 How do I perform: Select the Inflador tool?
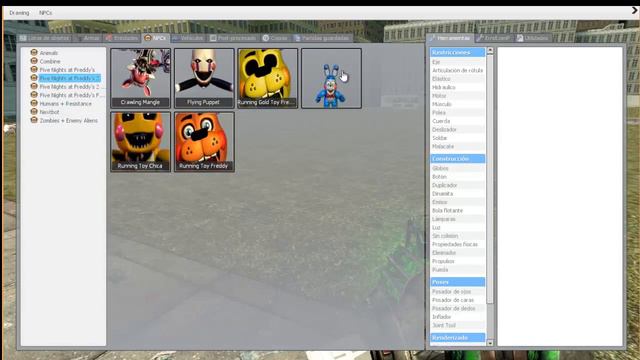tap(458, 317)
